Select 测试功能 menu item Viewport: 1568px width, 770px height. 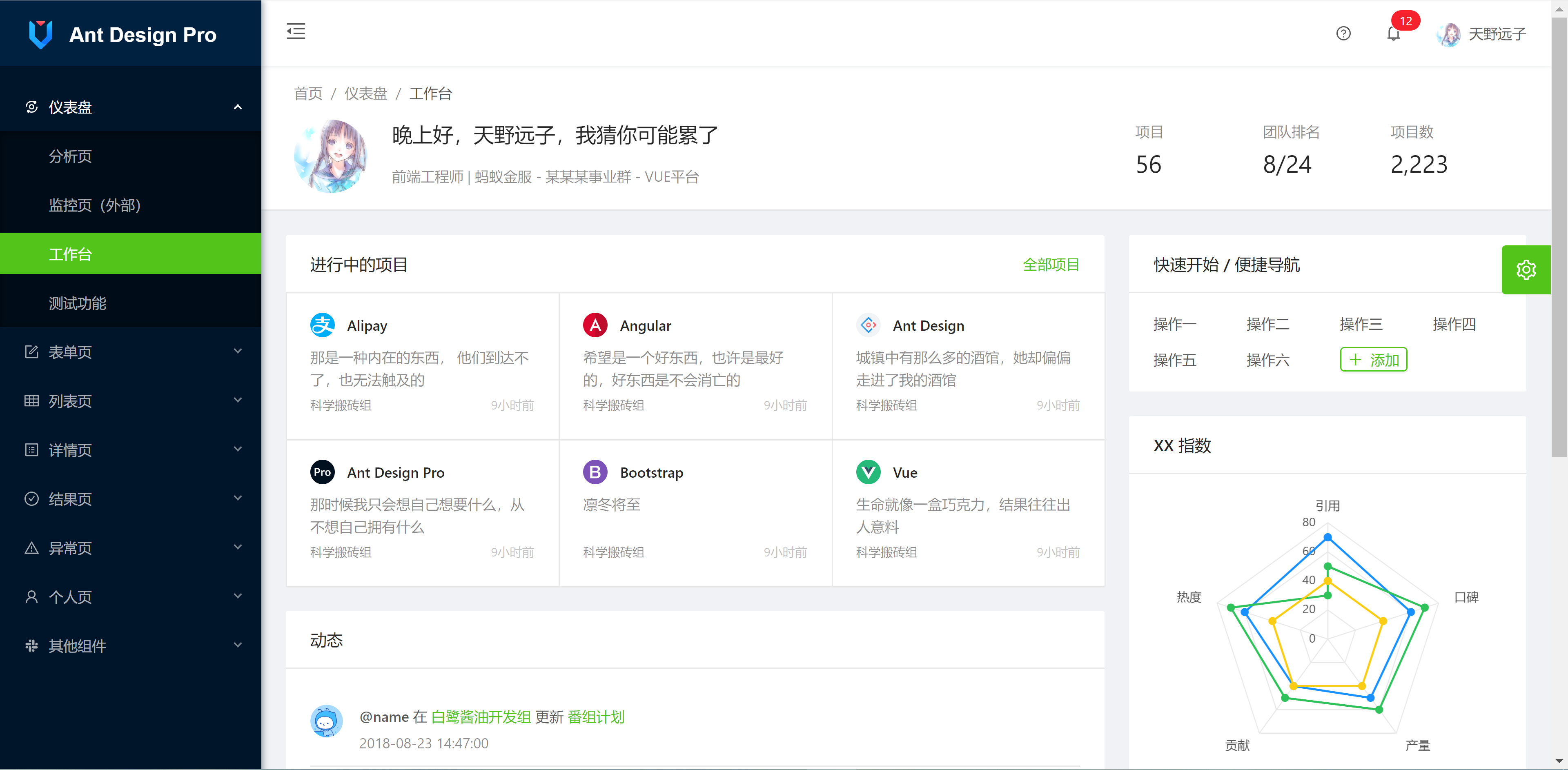(77, 303)
